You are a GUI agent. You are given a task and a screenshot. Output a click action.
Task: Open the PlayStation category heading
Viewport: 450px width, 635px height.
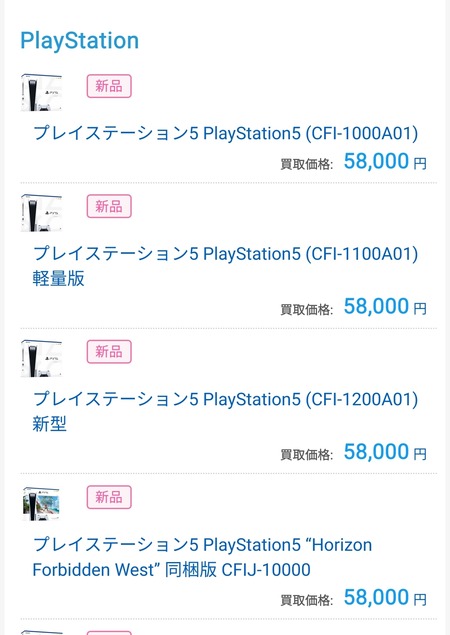[x=79, y=40]
